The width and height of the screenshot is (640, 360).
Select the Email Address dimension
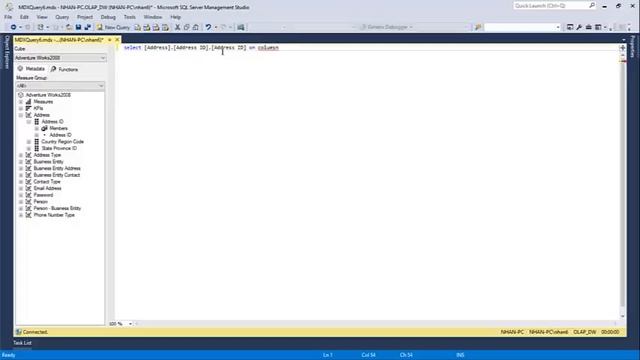[x=47, y=188]
